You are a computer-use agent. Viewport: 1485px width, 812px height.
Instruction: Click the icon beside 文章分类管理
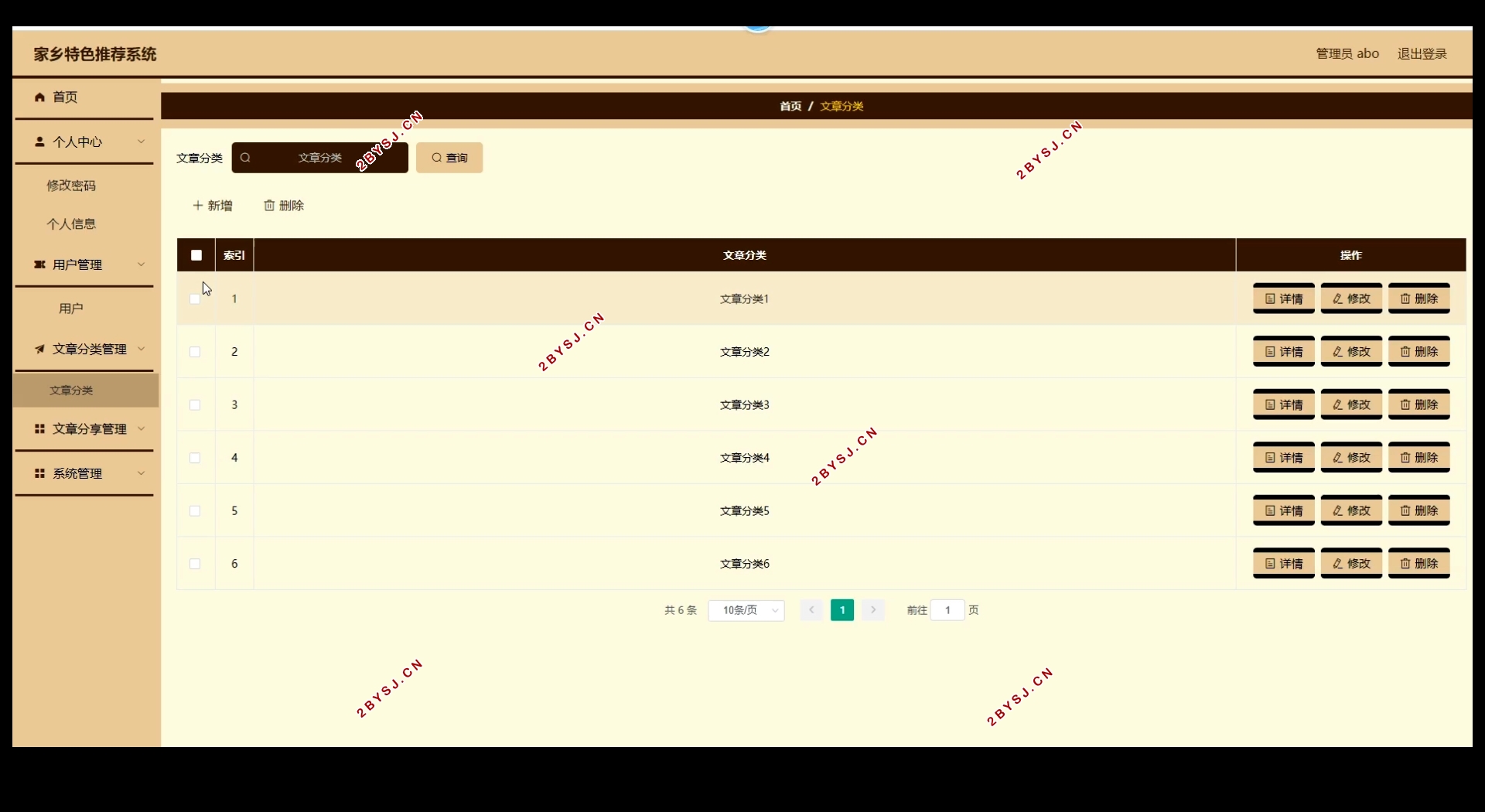pyautogui.click(x=39, y=349)
